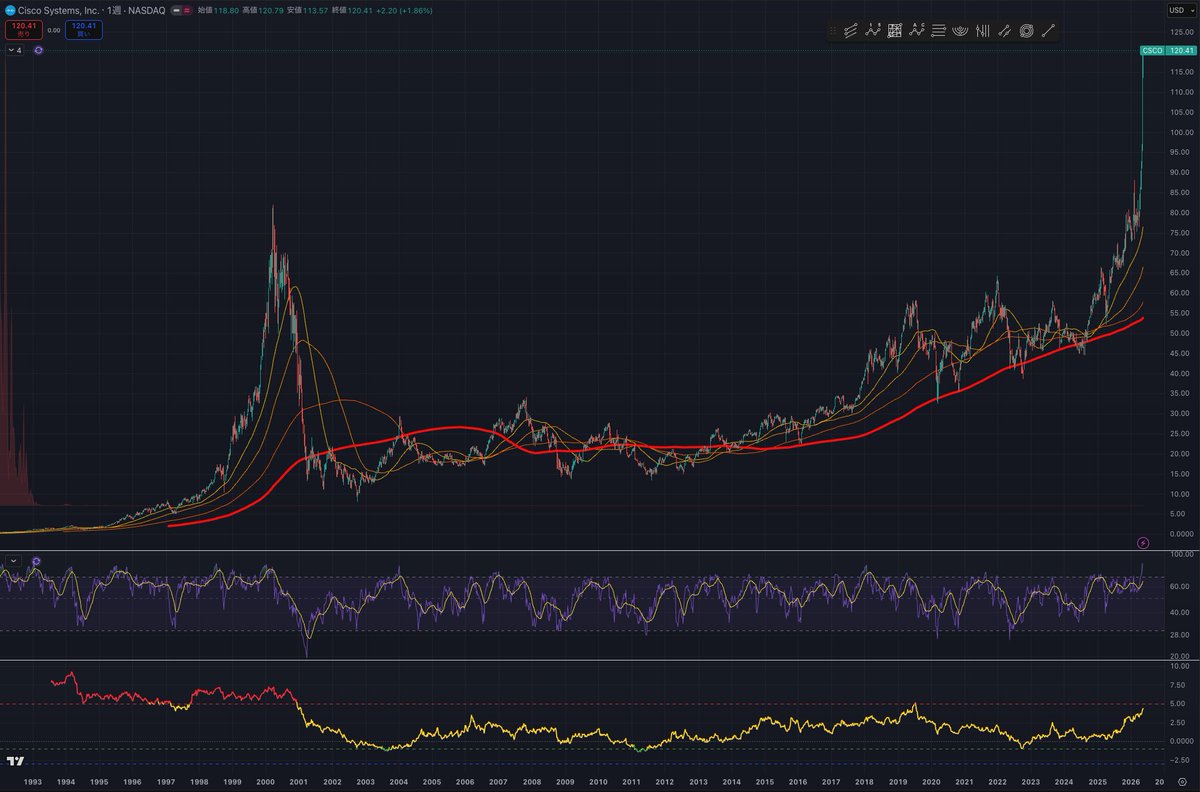The image size is (1200, 792).
Task: Select the parallel channel drawing tool
Action: pyautogui.click(x=851, y=31)
